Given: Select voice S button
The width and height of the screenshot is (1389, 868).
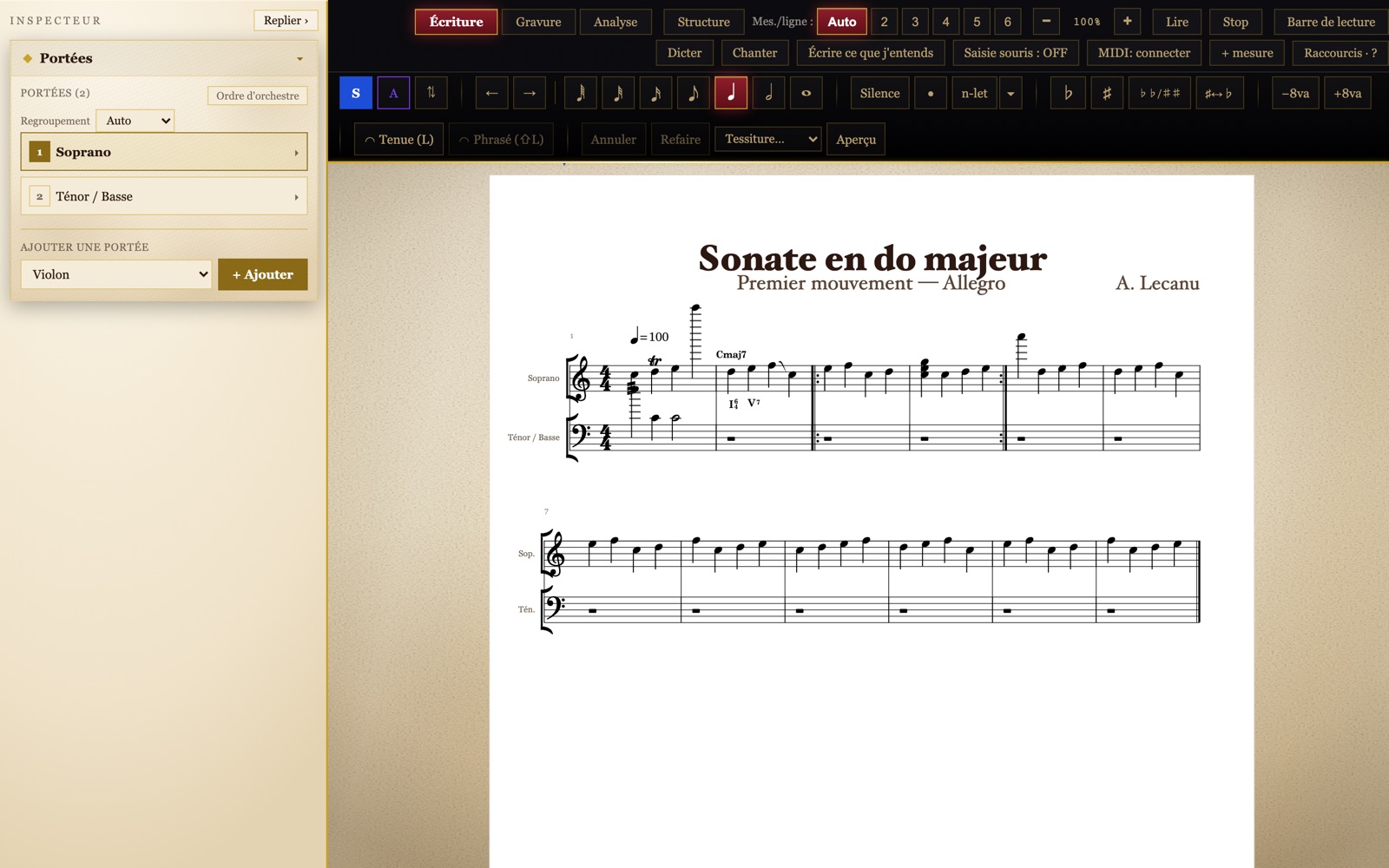Looking at the screenshot, I should pos(355,93).
